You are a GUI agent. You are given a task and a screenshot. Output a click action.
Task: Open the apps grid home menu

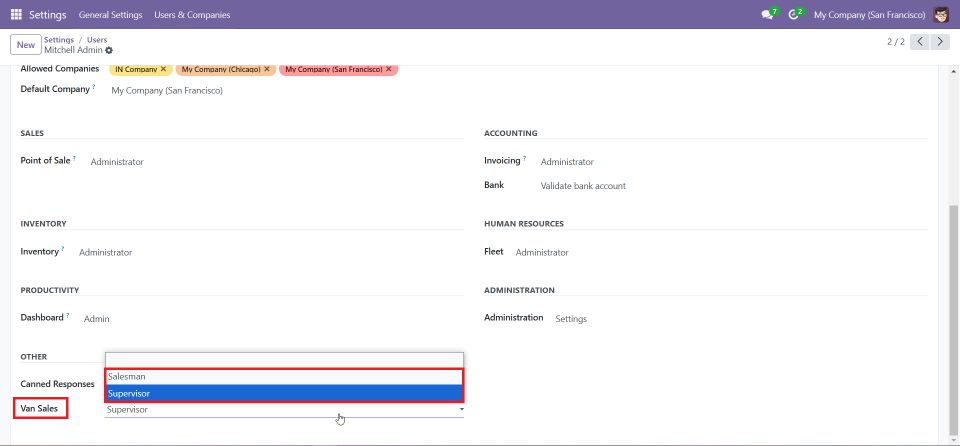[16, 15]
